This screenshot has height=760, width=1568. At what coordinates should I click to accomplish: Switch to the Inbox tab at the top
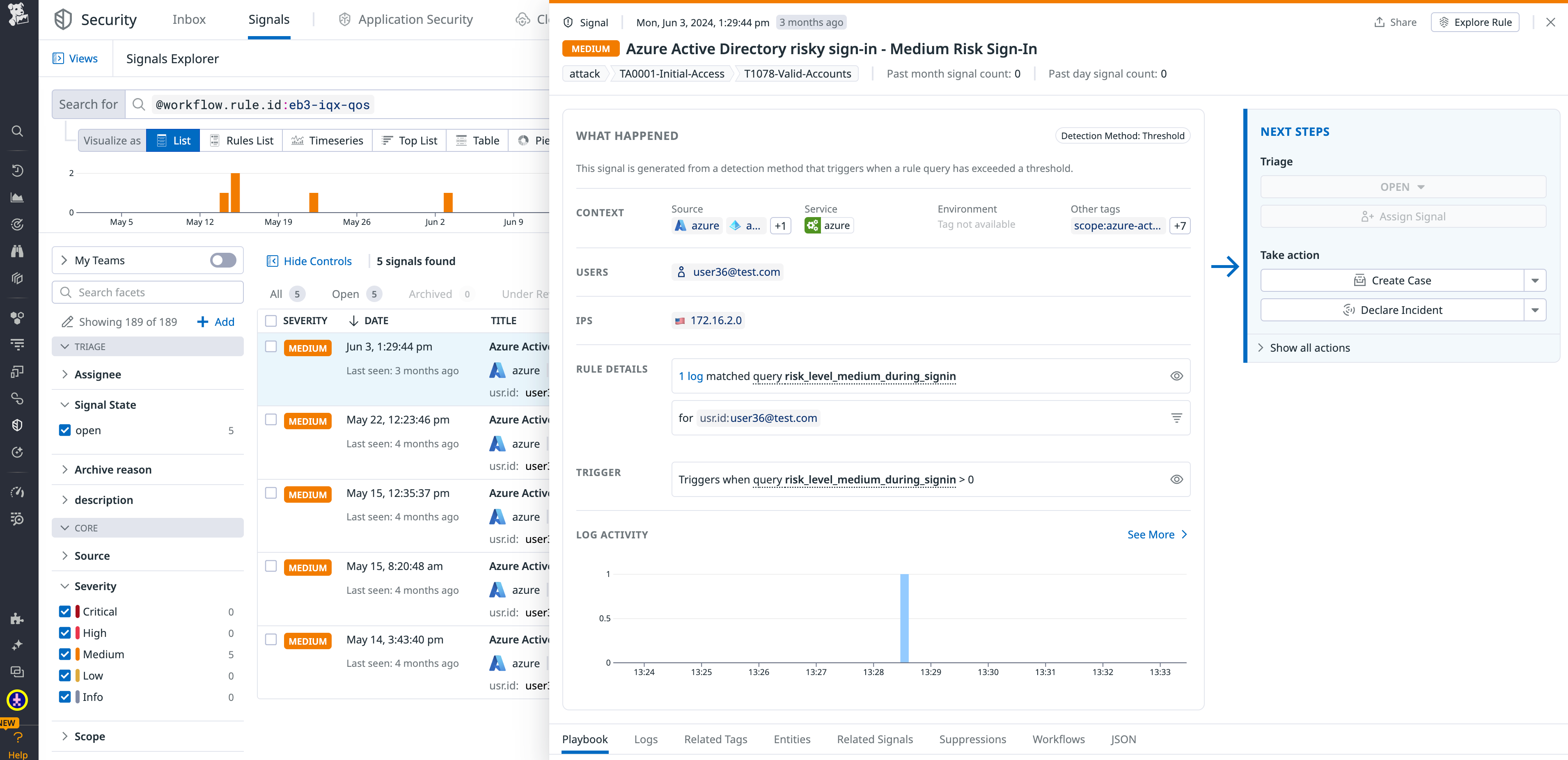189,19
